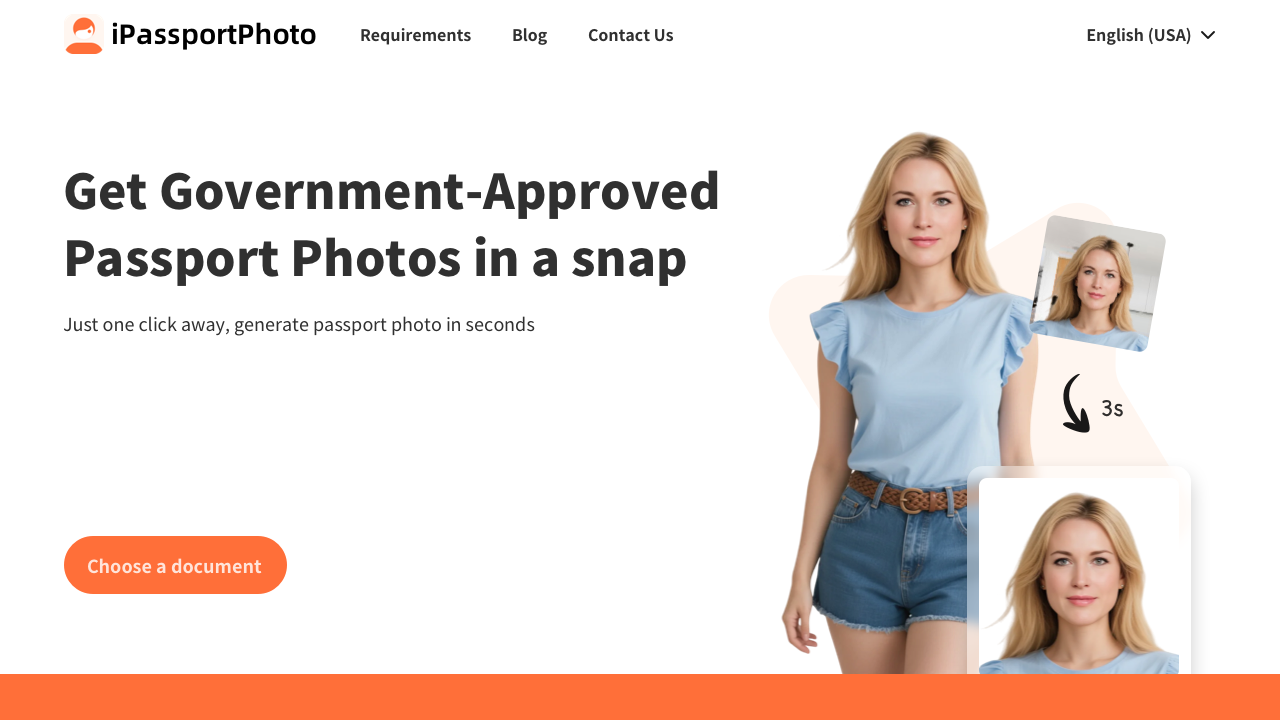Select the finished passport photo card
This screenshot has width=1280, height=720.
click(x=1079, y=575)
